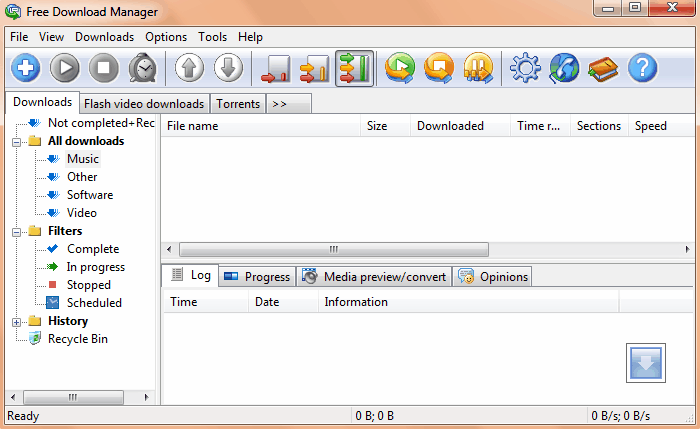The width and height of the screenshot is (700, 429).
Task: Select medium traffic mode icon
Action: 315,68
